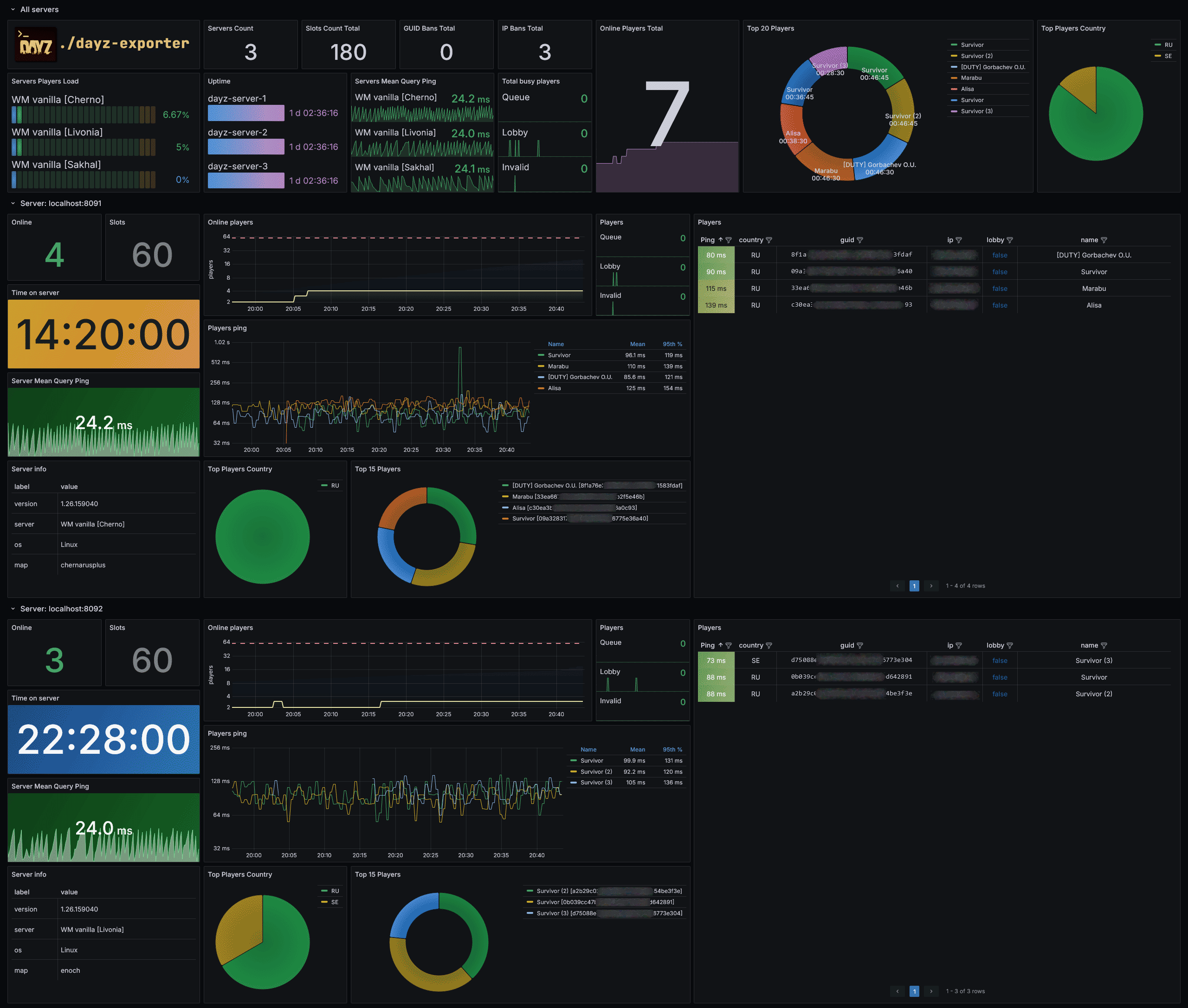Go to previous page in localhost:8092 Players table
This screenshot has width=1188, height=1008.
tap(897, 991)
